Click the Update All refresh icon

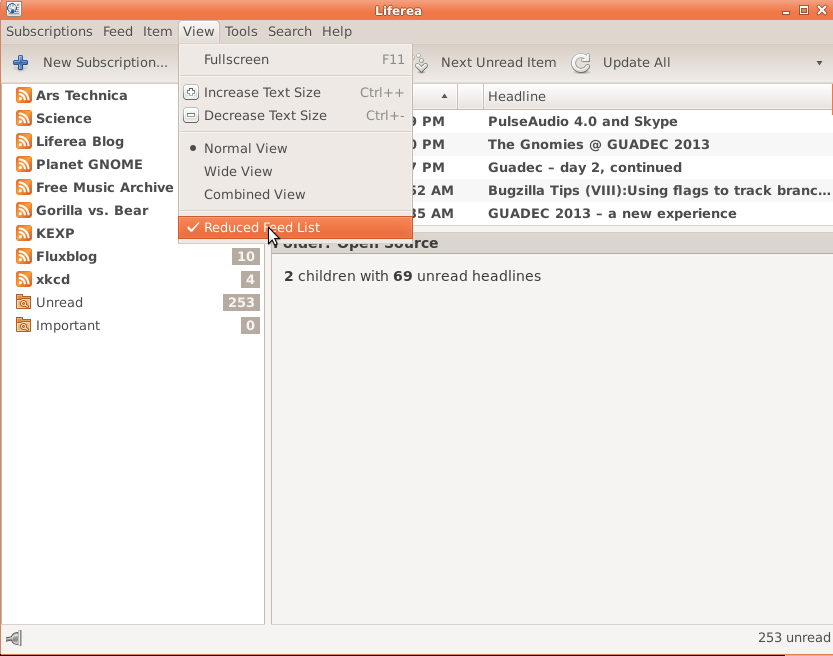581,63
